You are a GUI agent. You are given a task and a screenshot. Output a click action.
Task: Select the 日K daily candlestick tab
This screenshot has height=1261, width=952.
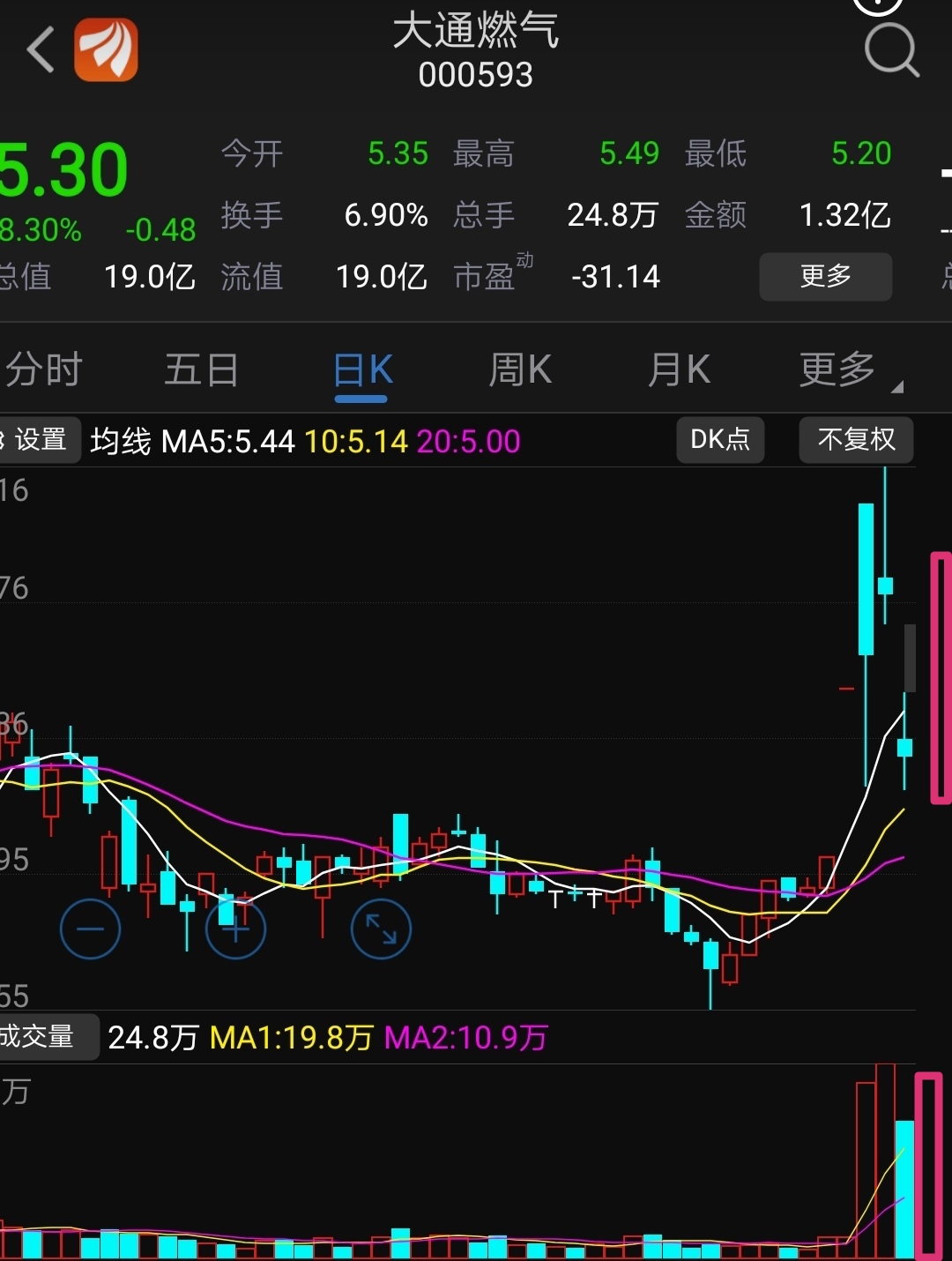tap(362, 369)
